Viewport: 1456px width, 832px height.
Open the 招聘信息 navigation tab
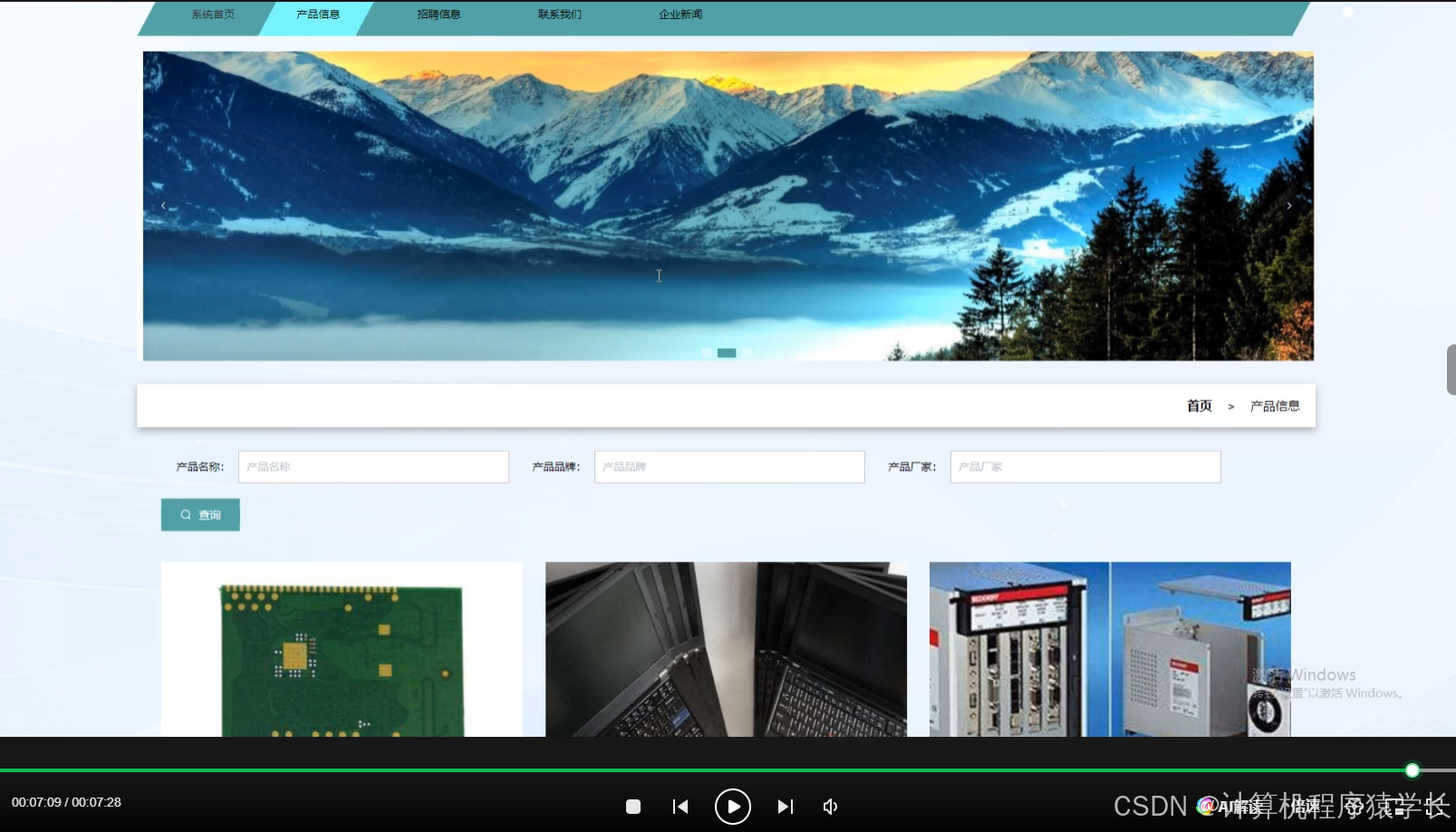pyautogui.click(x=439, y=15)
